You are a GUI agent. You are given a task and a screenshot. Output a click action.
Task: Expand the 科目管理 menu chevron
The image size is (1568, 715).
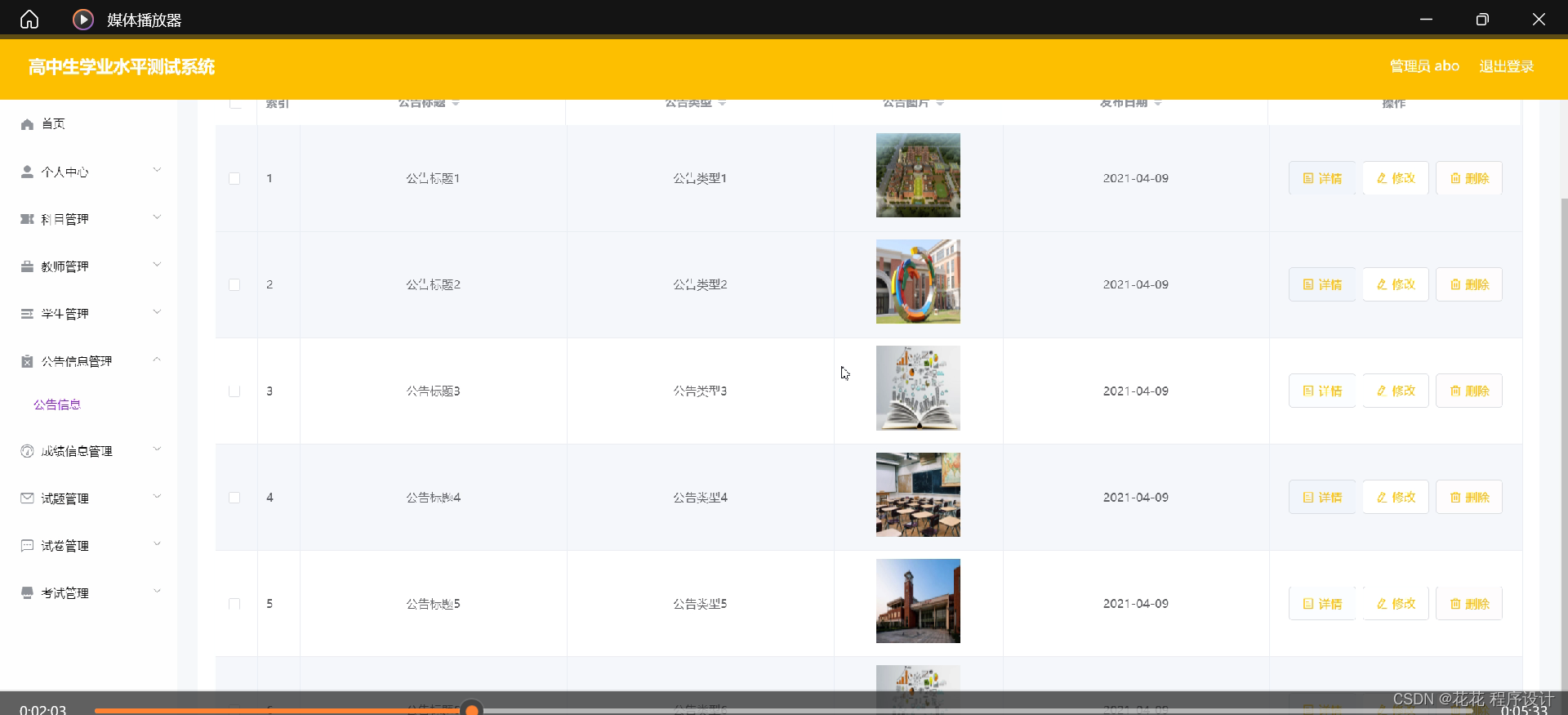tap(157, 217)
